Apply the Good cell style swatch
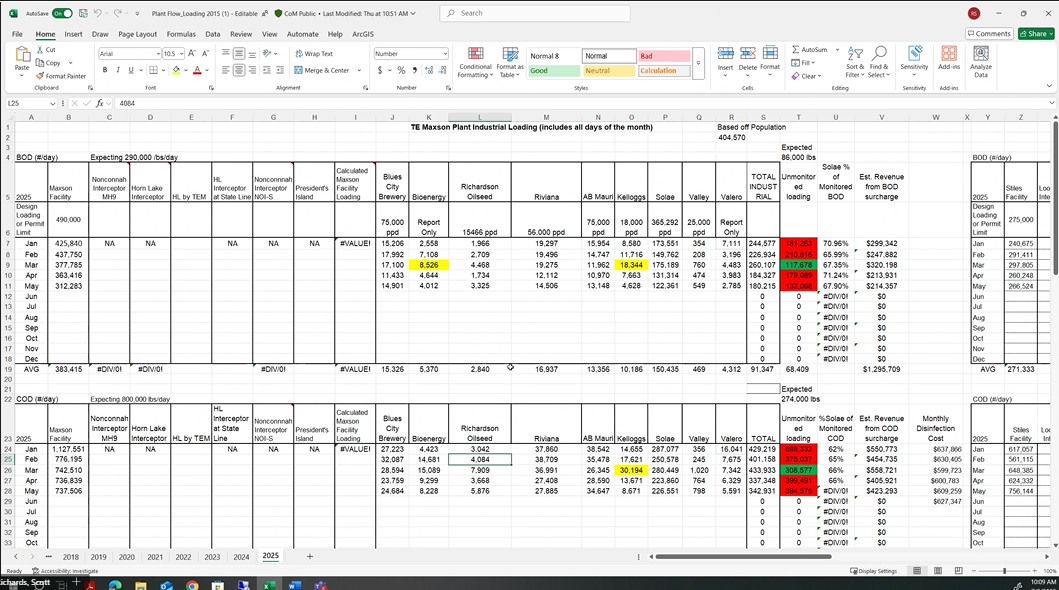This screenshot has height=590, width=1059. (x=553, y=71)
